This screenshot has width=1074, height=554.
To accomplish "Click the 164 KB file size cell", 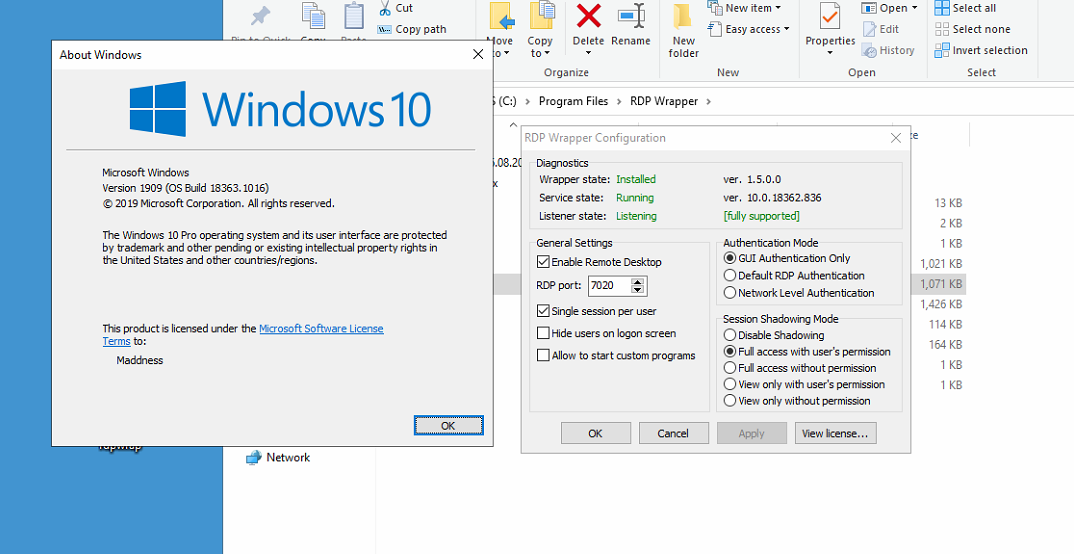I will [x=945, y=344].
